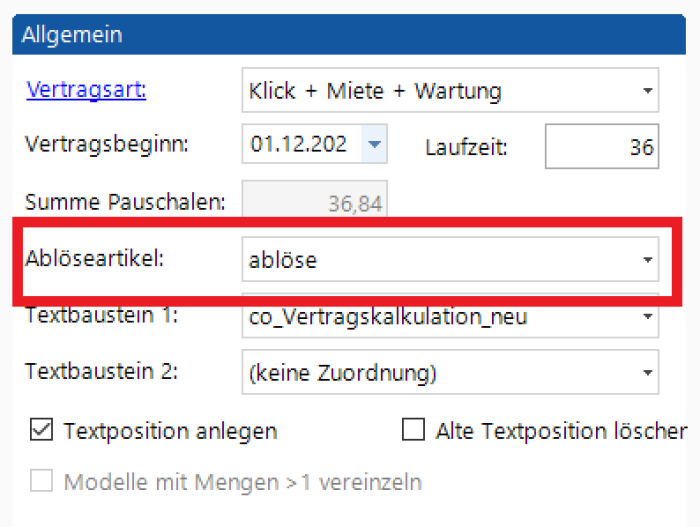Expand the Vertragsart dropdown arrow

coord(647,90)
